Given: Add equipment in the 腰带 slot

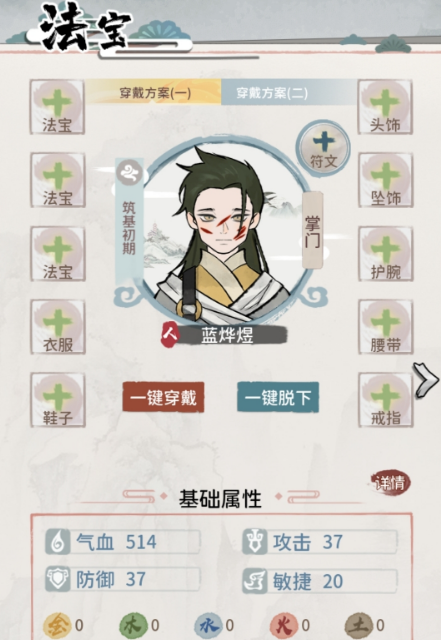Looking at the screenshot, I should (x=386, y=327).
